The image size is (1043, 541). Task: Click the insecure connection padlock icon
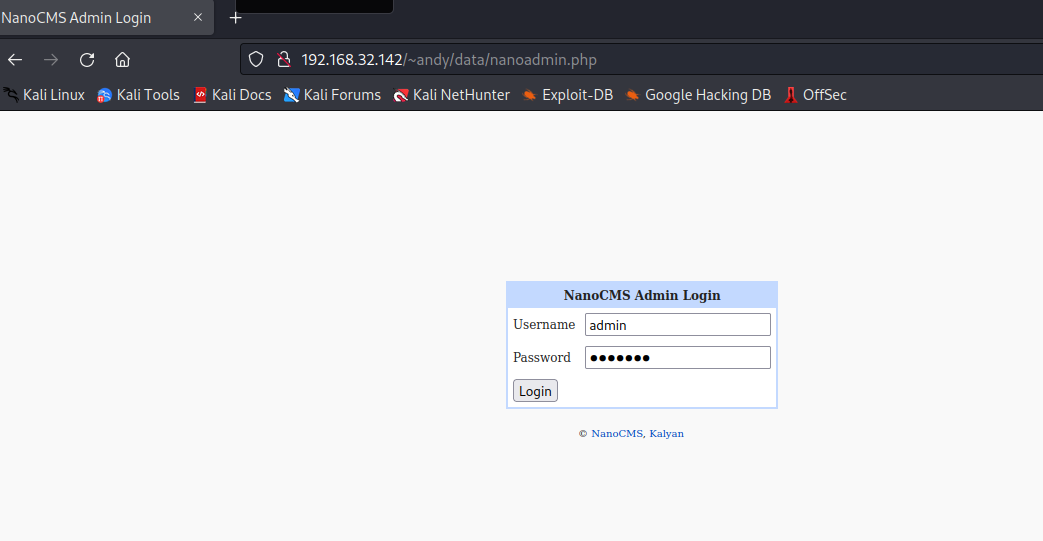tap(282, 59)
